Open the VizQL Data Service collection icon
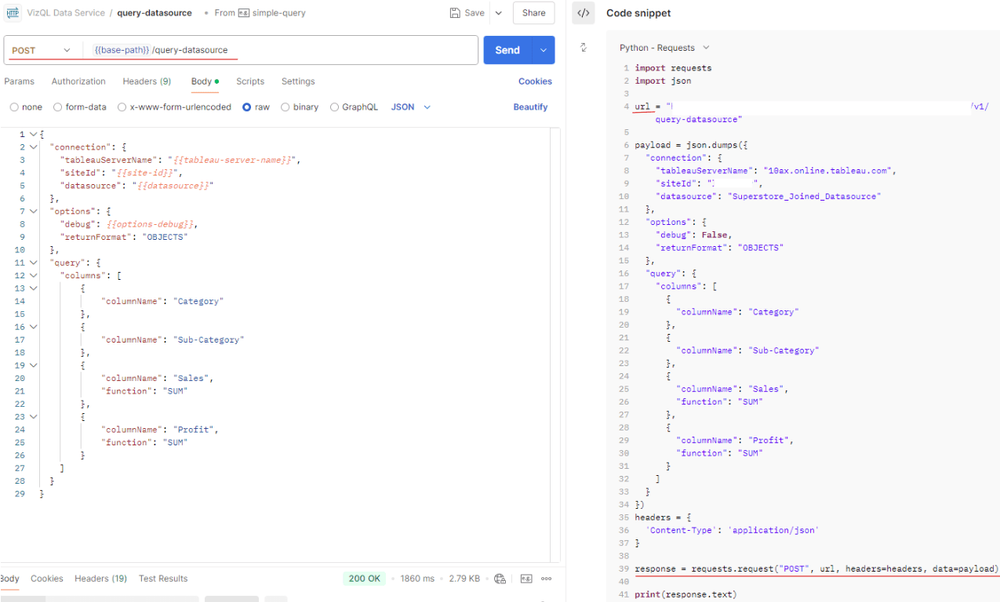 point(13,13)
